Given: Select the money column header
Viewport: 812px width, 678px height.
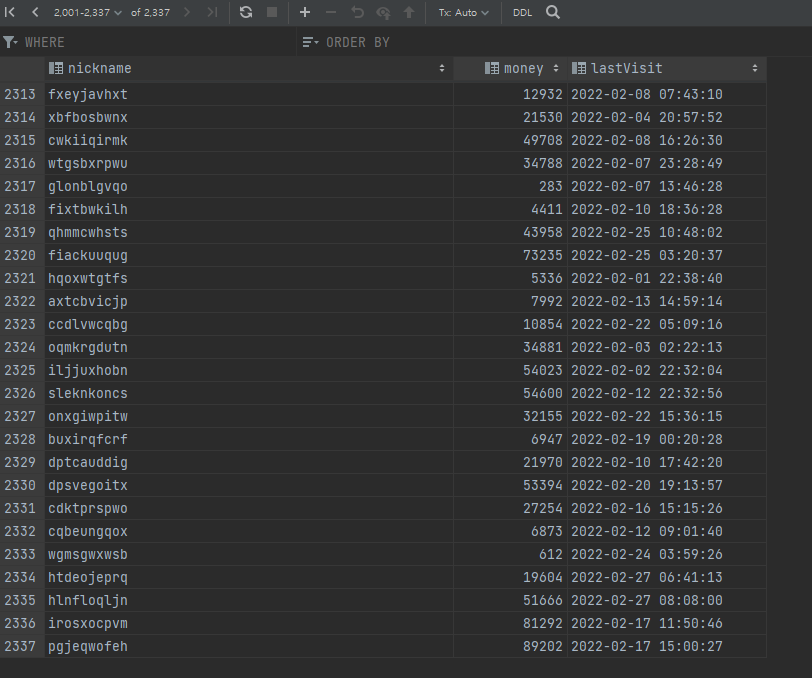Looking at the screenshot, I should tap(510, 68).
